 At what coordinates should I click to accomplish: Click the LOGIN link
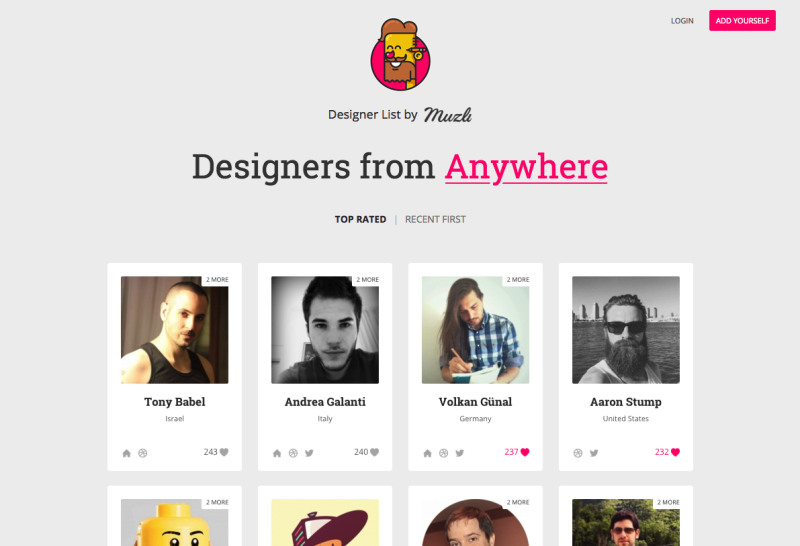pyautogui.click(x=682, y=21)
